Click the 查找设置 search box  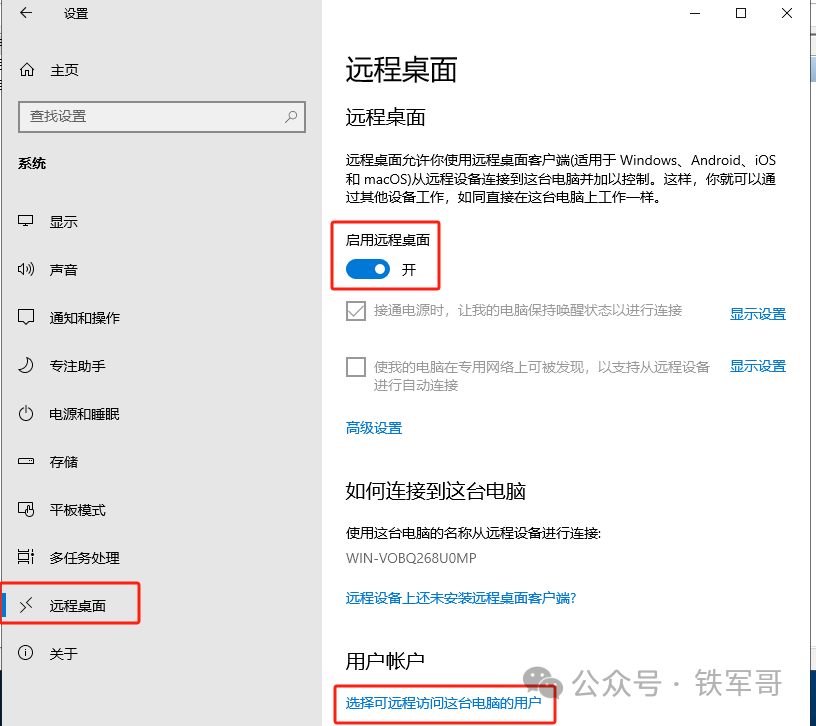162,117
